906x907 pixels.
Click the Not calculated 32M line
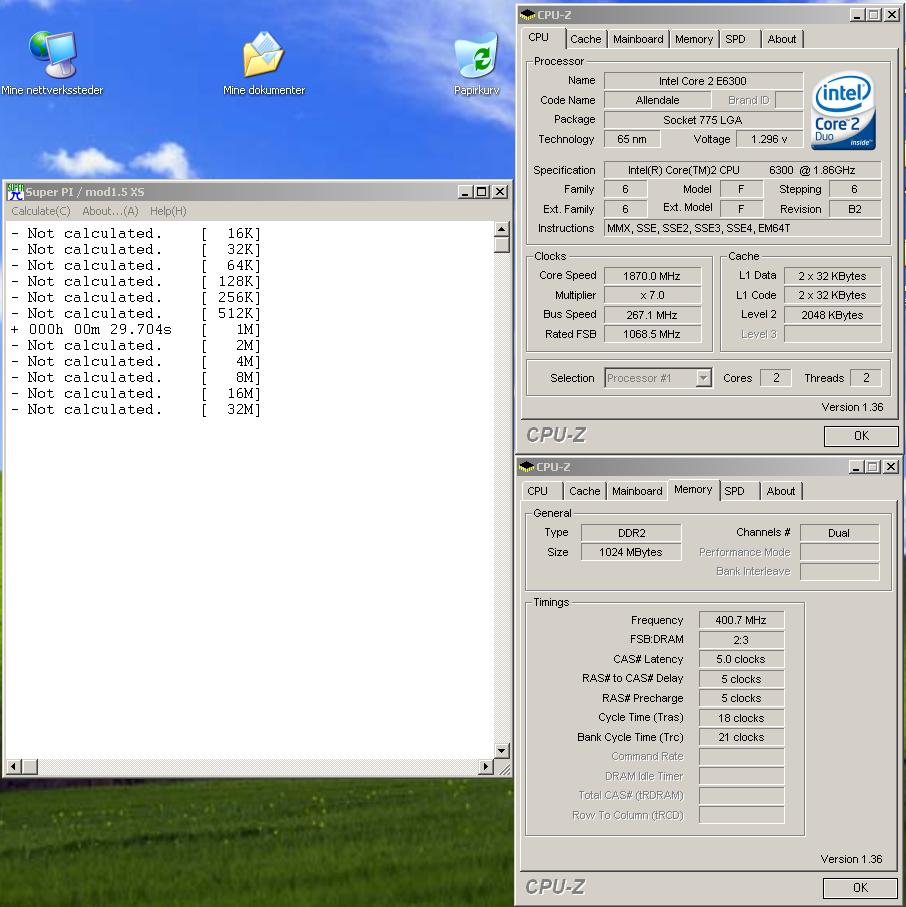click(x=135, y=410)
